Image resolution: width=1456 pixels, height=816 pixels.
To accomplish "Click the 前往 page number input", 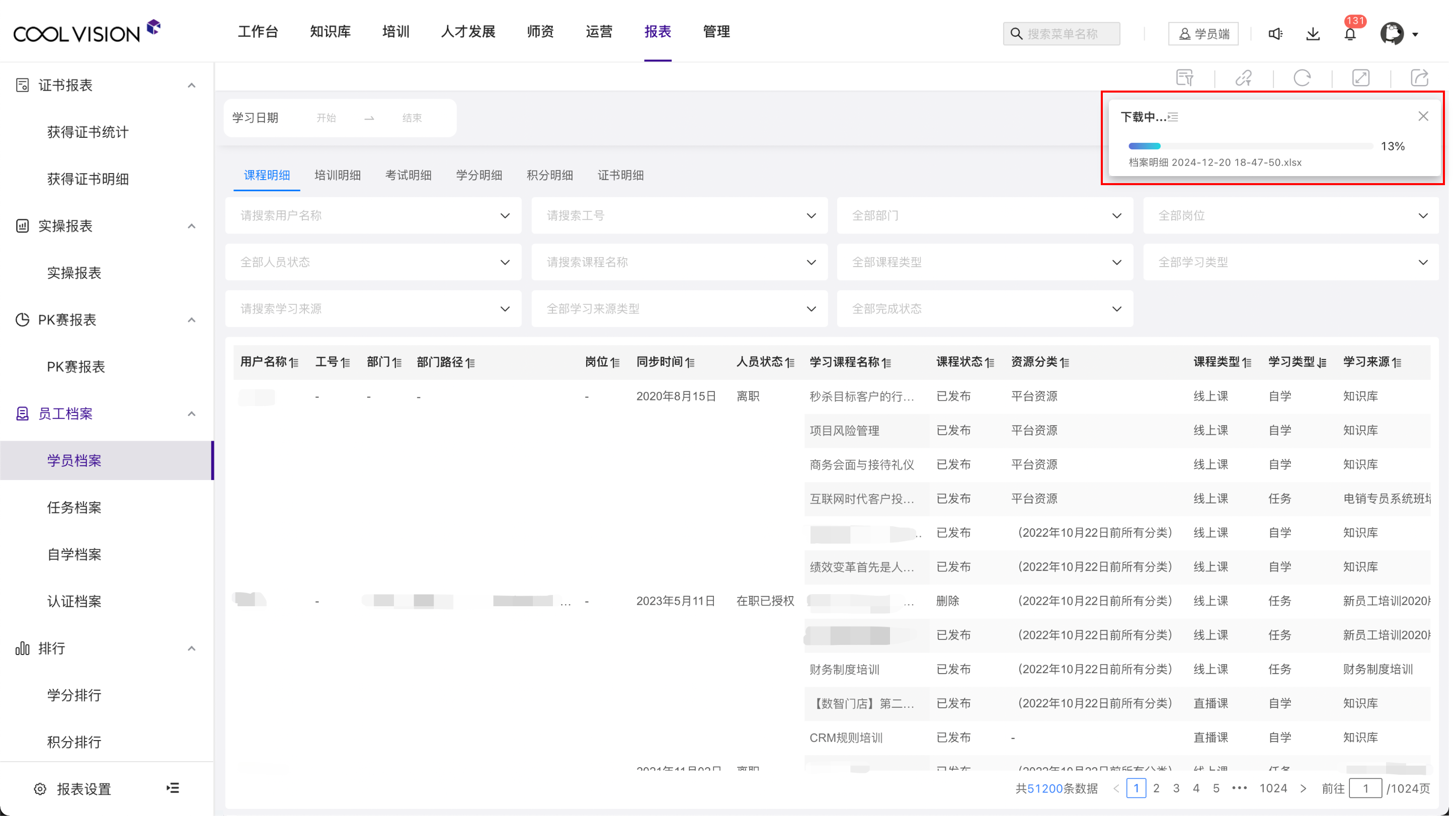I will pos(1365,788).
